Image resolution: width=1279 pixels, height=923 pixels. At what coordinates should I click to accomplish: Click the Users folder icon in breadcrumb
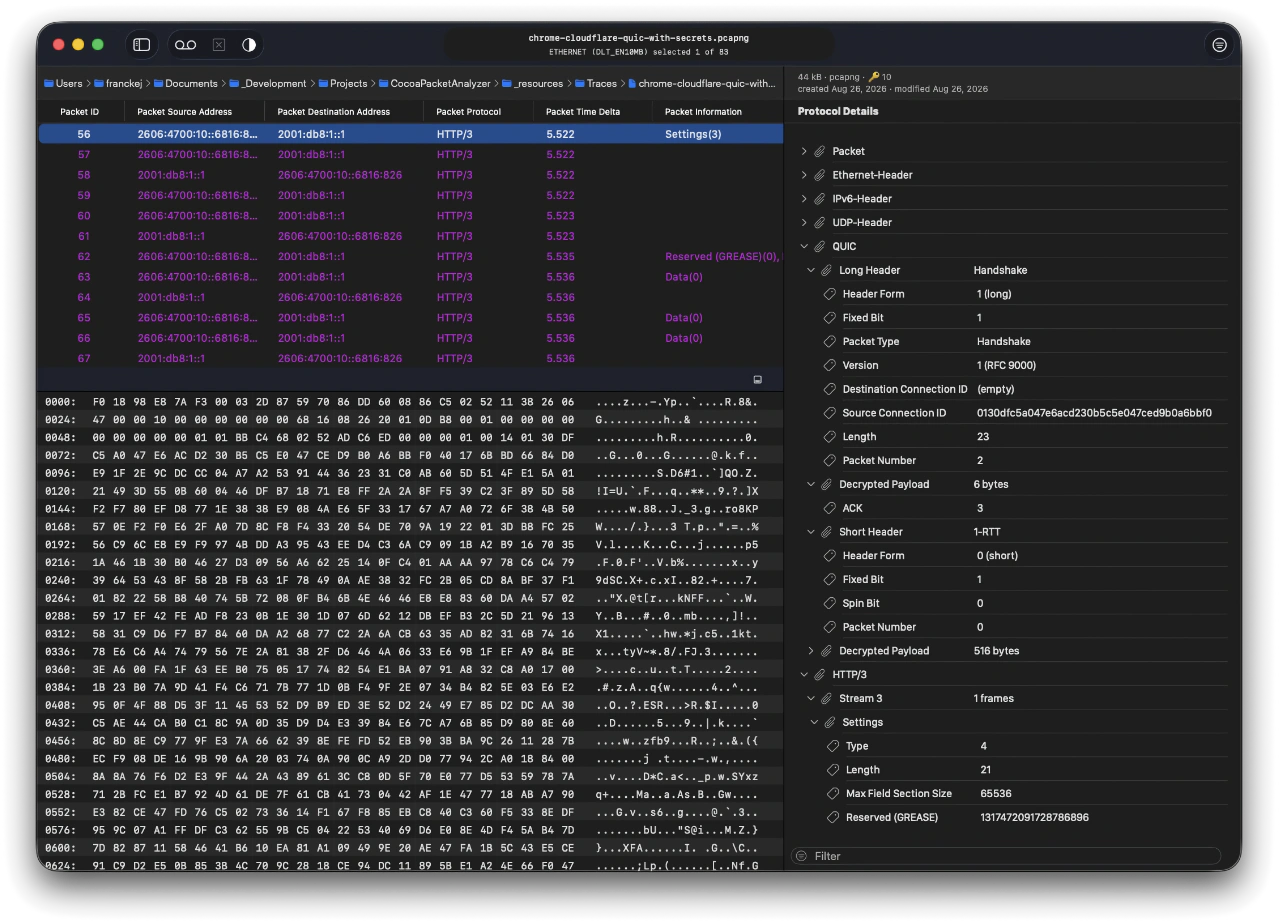48,84
